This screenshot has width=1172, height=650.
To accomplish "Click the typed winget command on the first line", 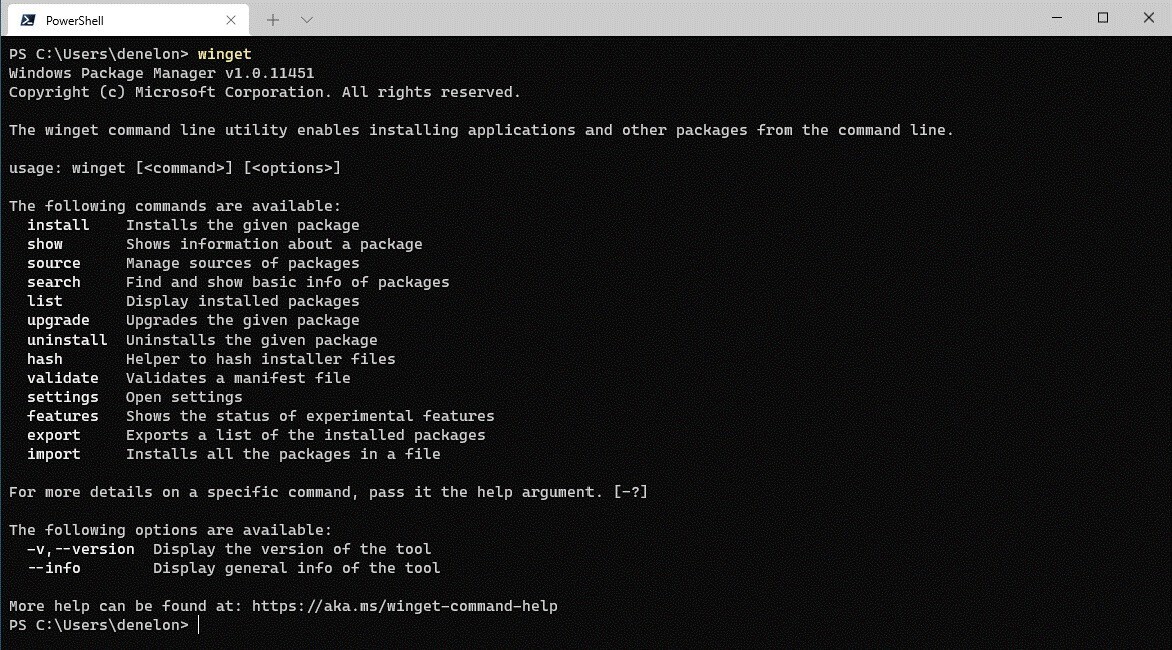I will tap(225, 54).
